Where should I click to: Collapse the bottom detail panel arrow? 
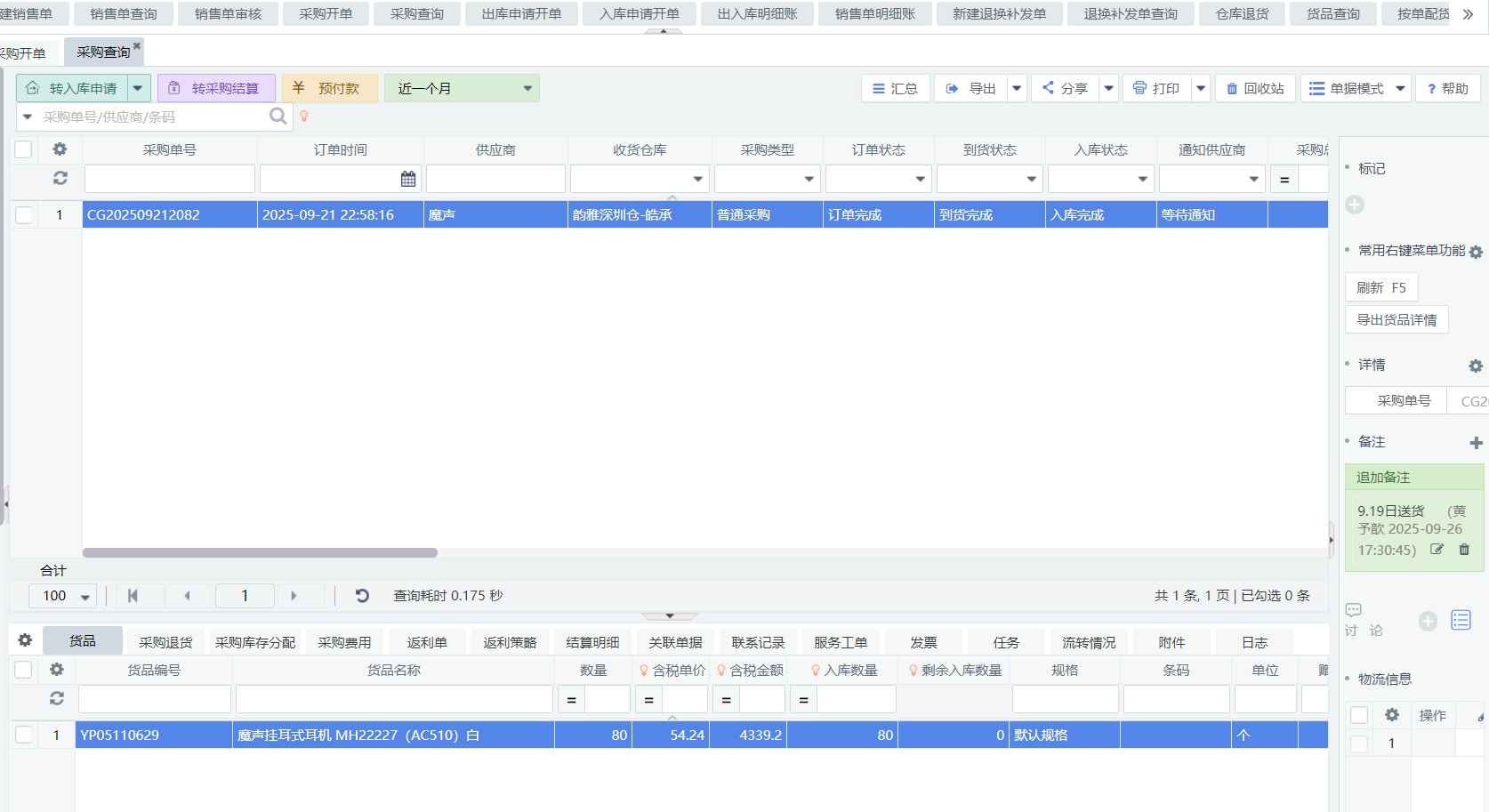670,615
